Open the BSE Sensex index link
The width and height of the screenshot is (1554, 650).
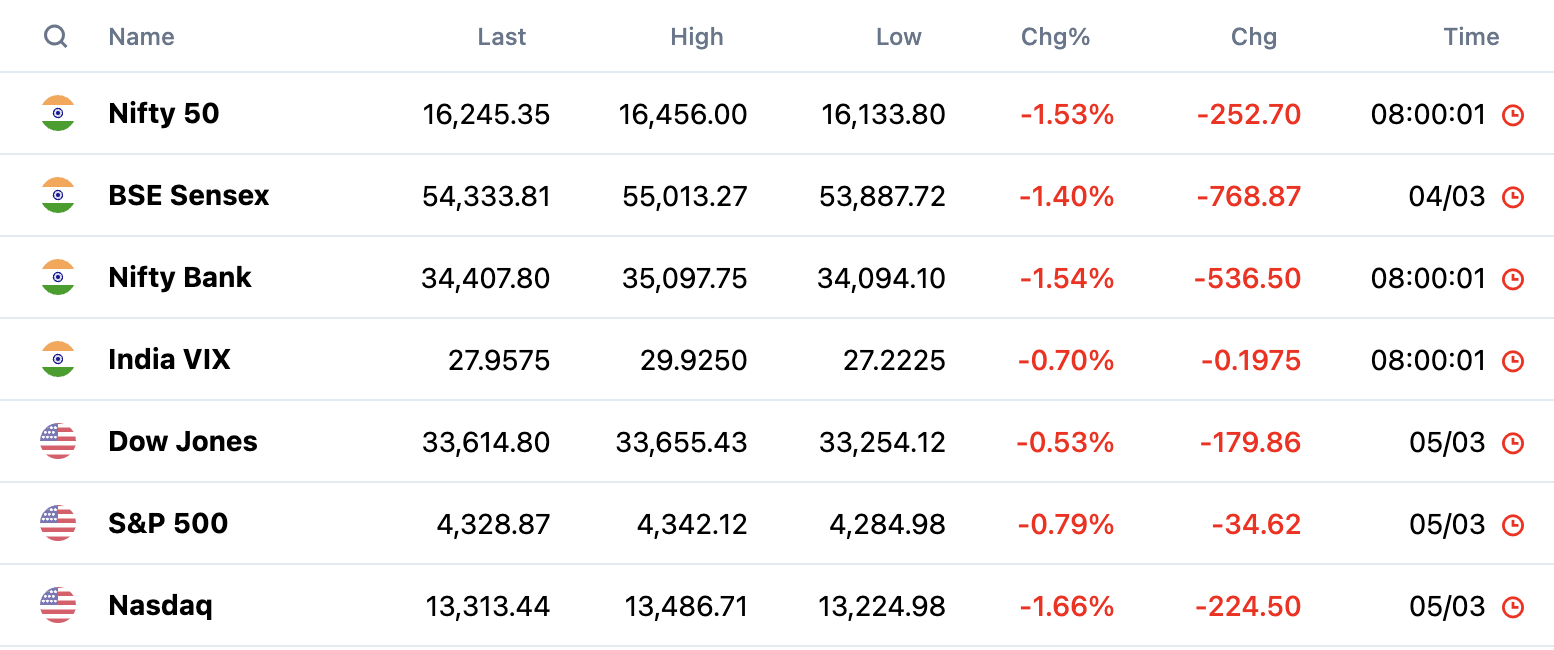click(189, 195)
